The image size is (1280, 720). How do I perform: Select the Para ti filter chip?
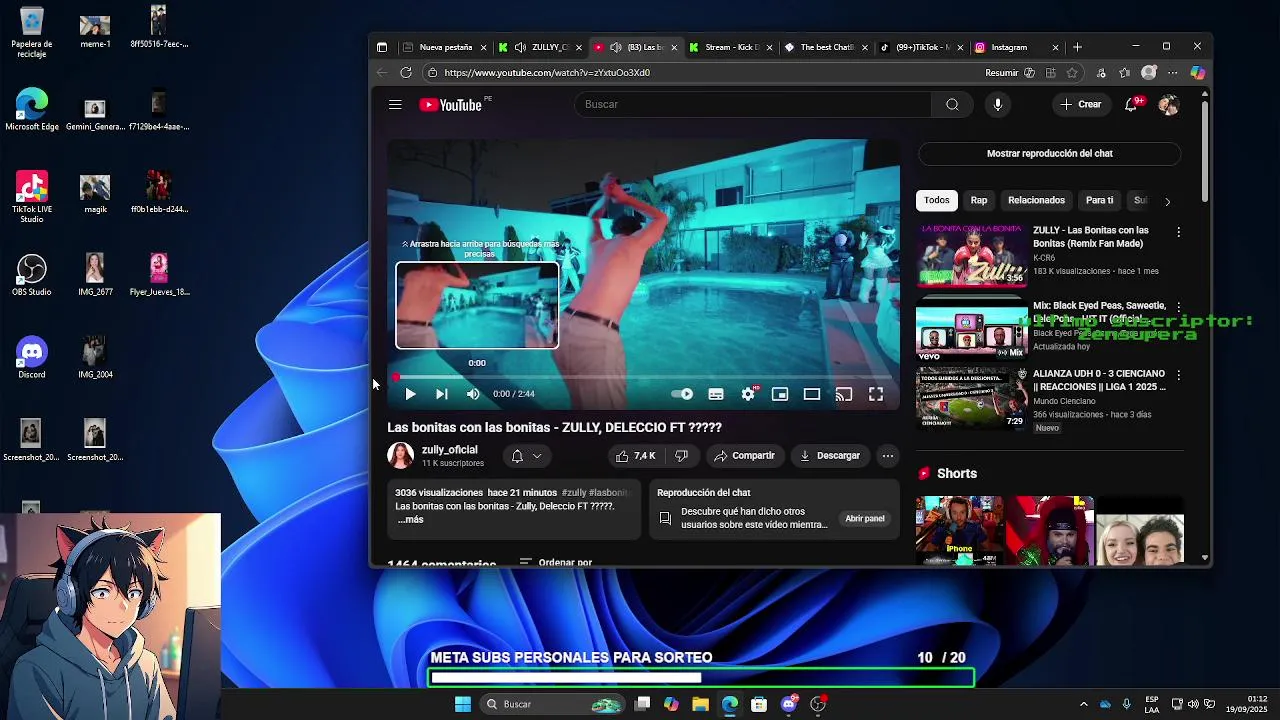coord(1099,200)
